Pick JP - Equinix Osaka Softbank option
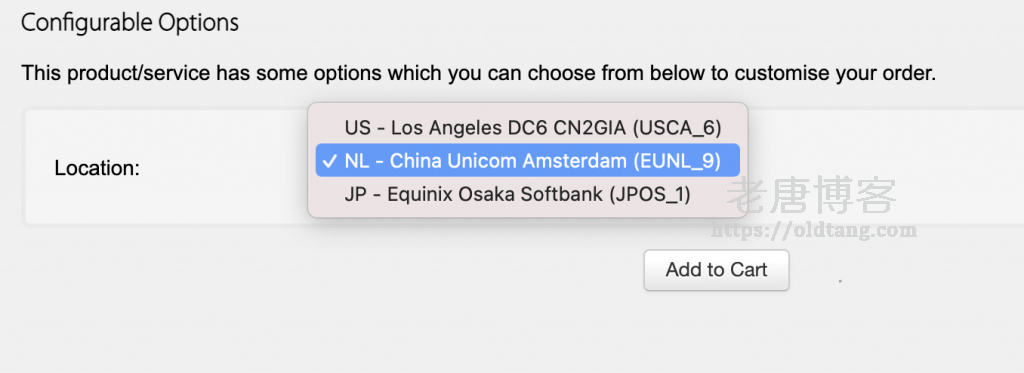The height and width of the screenshot is (373, 1024). click(x=528, y=193)
